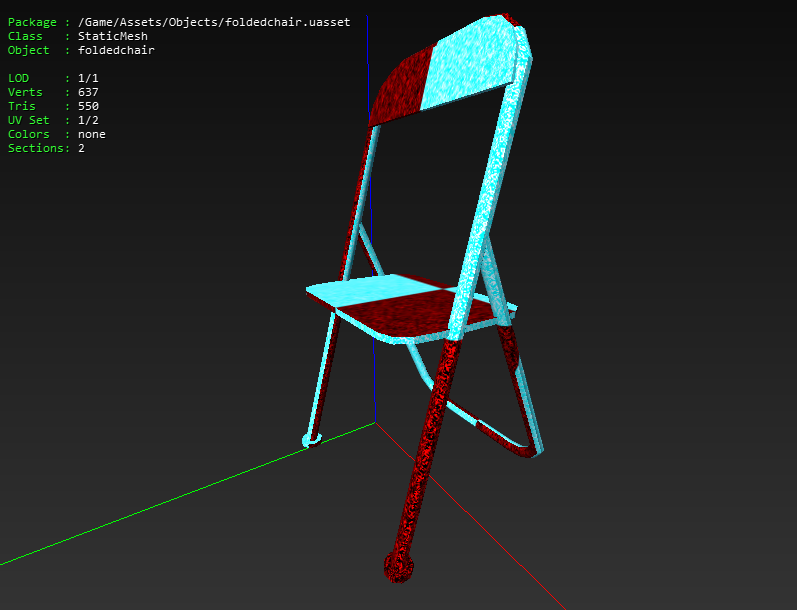
Task: Click the foldedchair object name
Action: pos(116,50)
